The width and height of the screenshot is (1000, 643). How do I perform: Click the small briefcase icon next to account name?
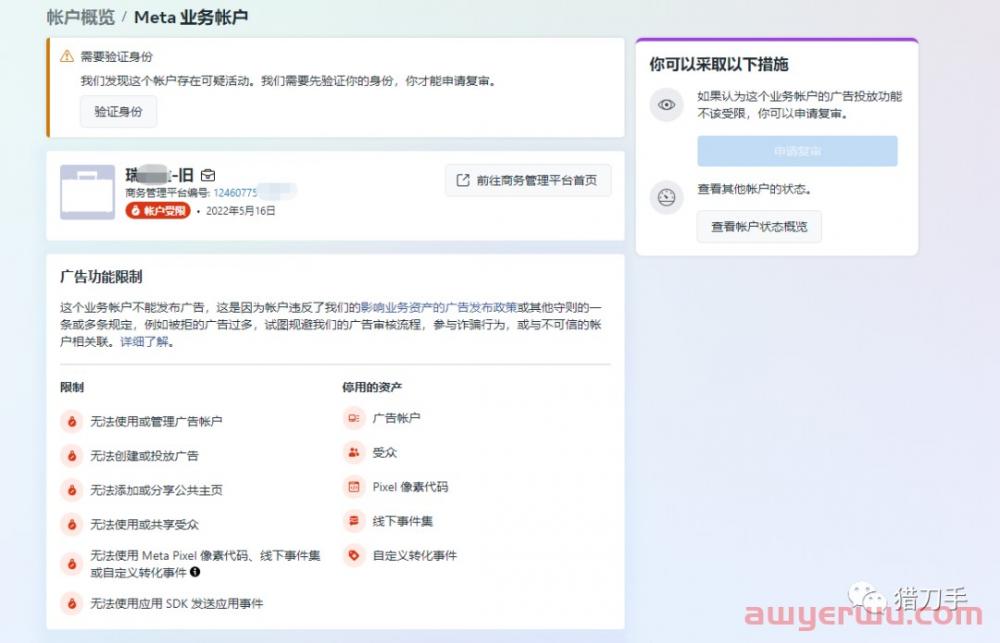click(208, 175)
